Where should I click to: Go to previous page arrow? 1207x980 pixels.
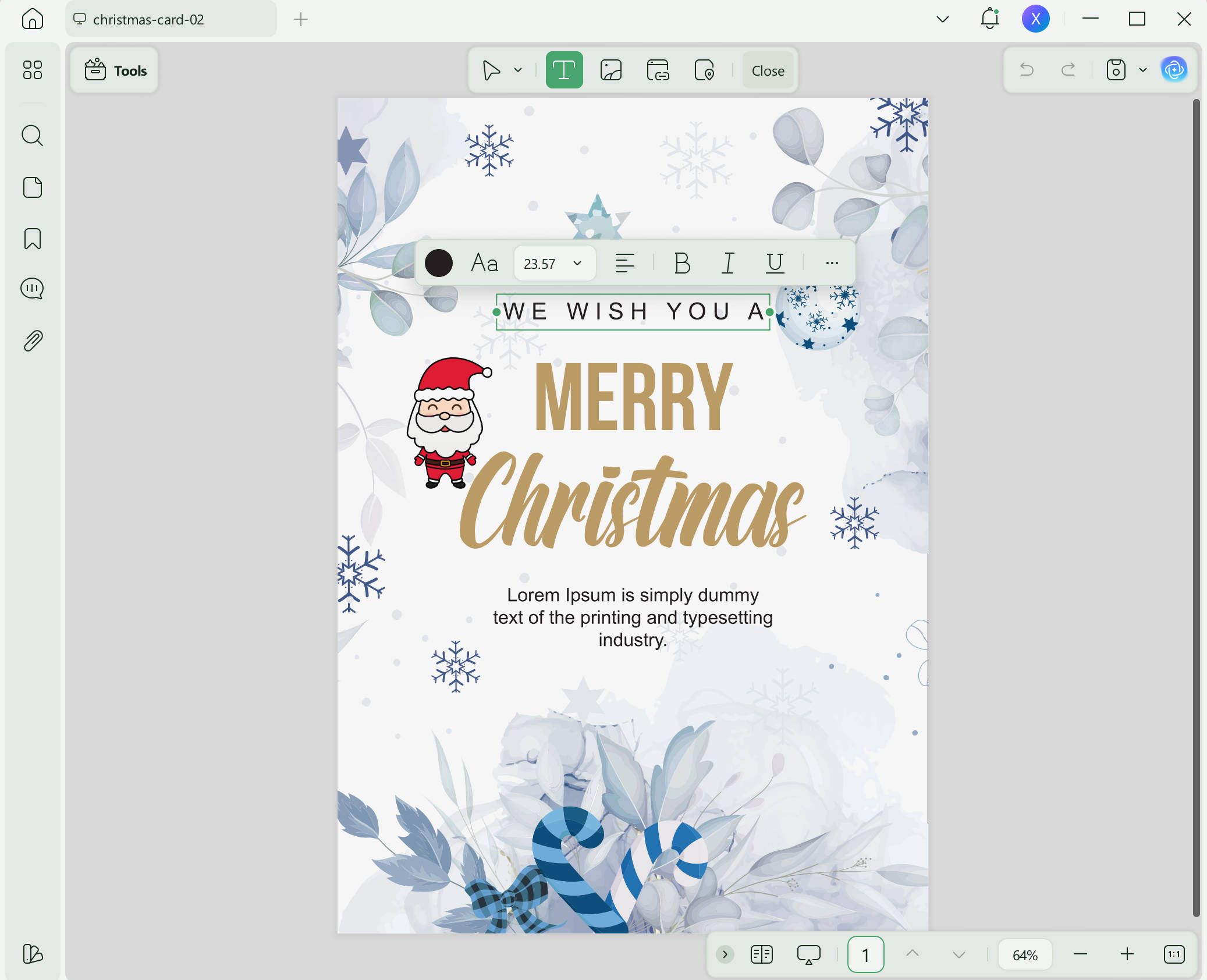coord(913,954)
